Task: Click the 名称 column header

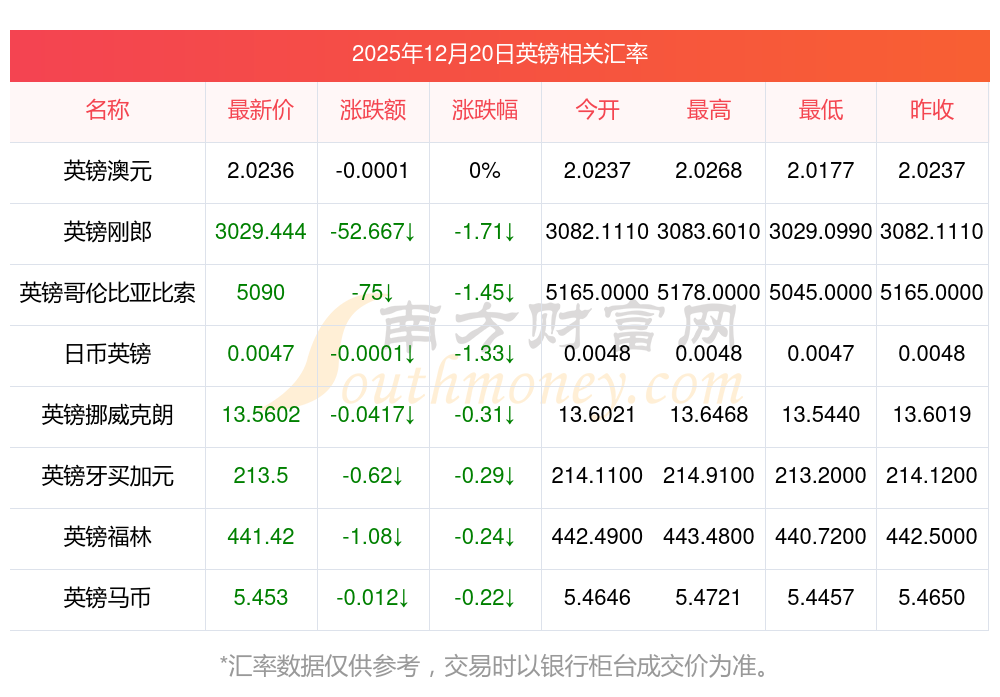Action: pos(107,111)
